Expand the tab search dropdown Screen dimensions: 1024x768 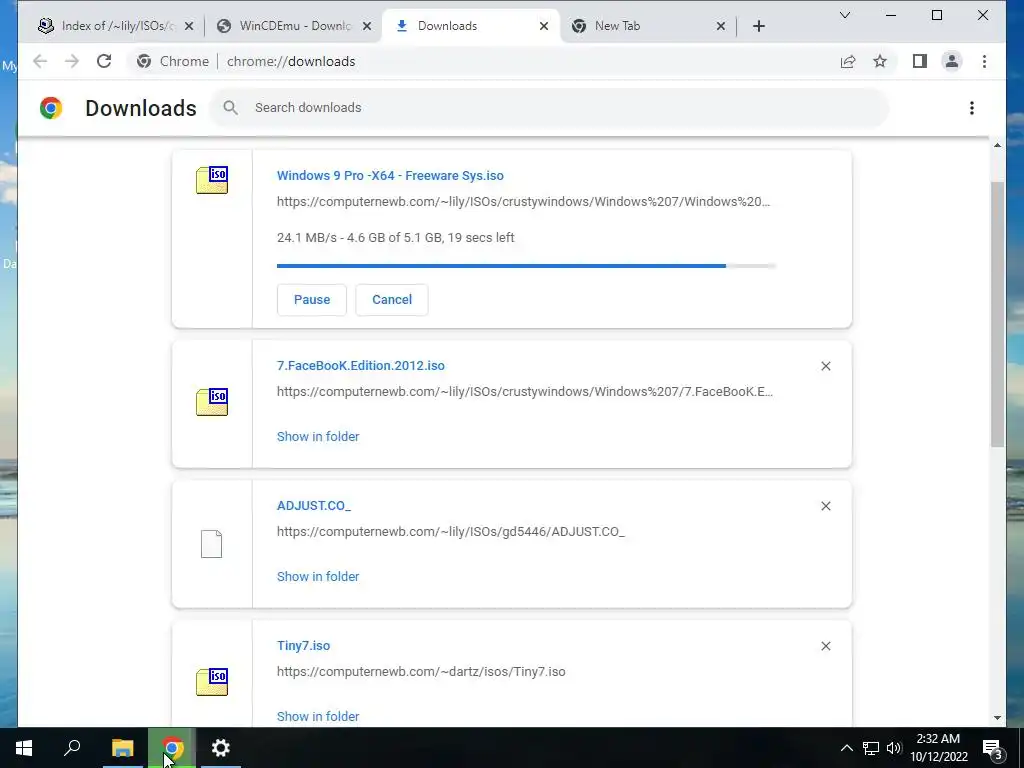[844, 15]
